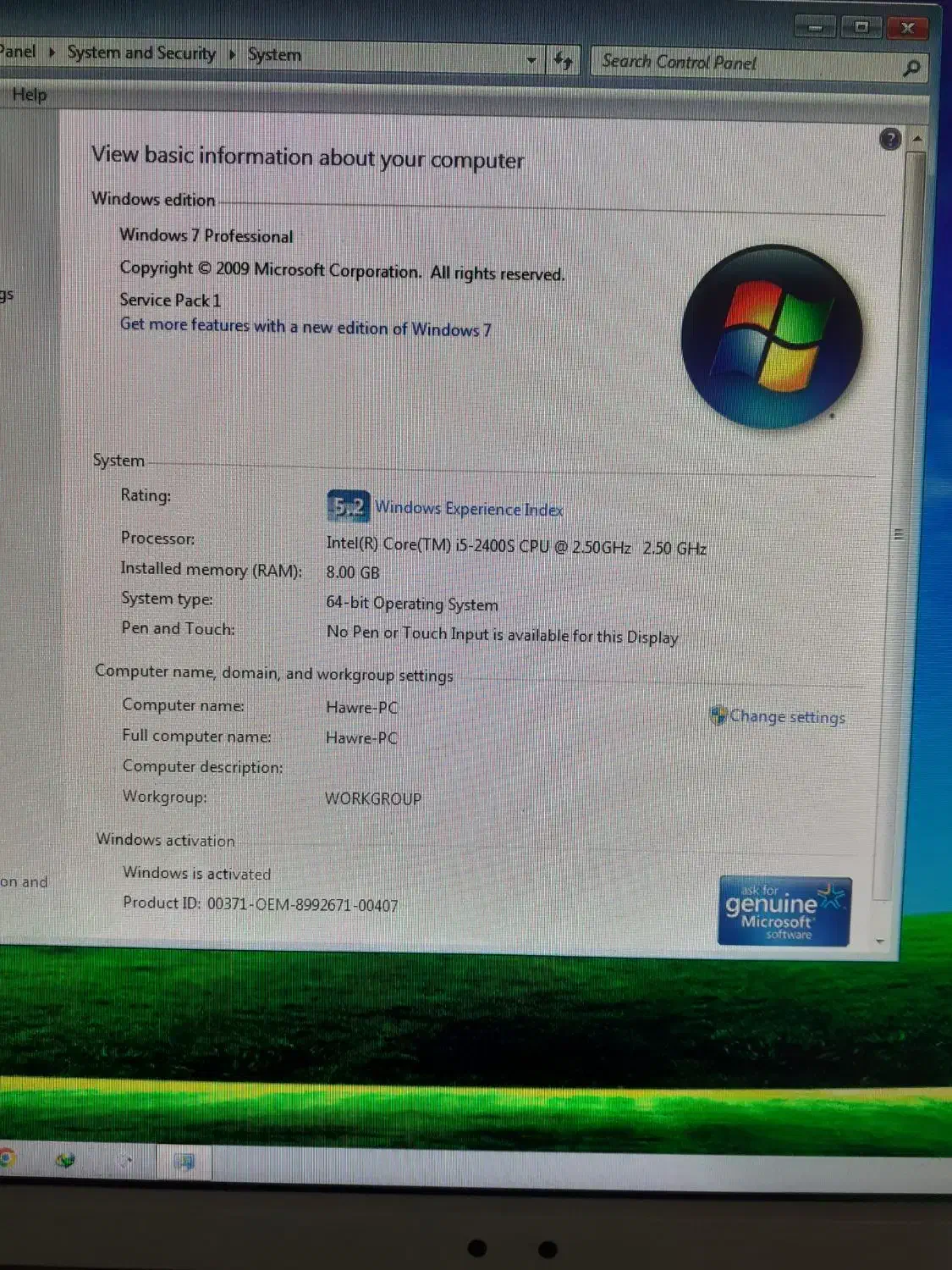This screenshot has width=952, height=1270.
Task: Click the No Pen or Touch Input text
Action: [503, 634]
